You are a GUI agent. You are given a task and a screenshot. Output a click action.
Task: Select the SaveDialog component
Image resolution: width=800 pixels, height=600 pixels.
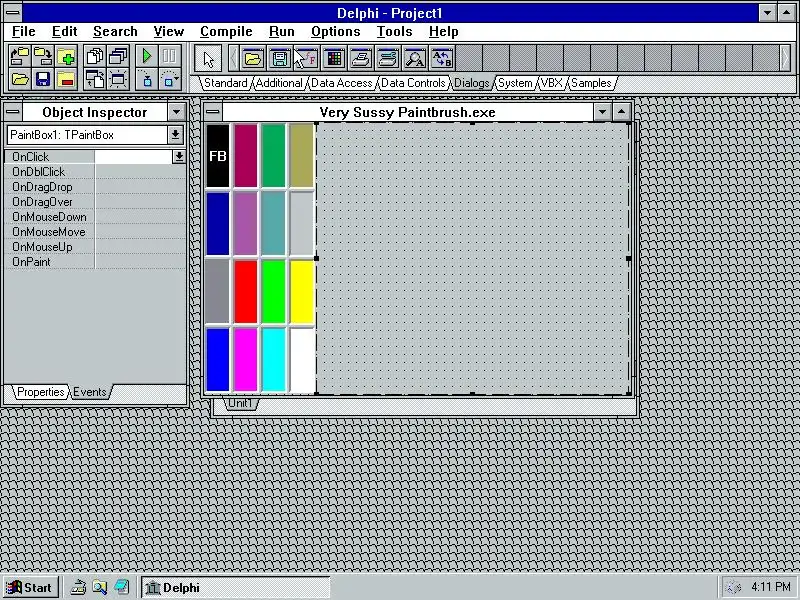(280, 59)
